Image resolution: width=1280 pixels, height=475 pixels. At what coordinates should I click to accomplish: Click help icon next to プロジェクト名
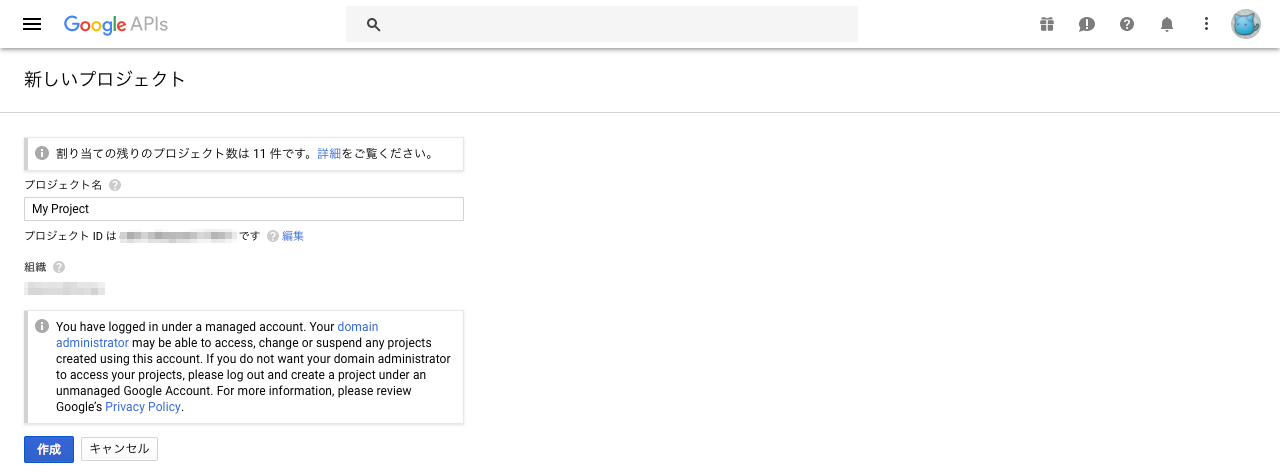(x=115, y=185)
